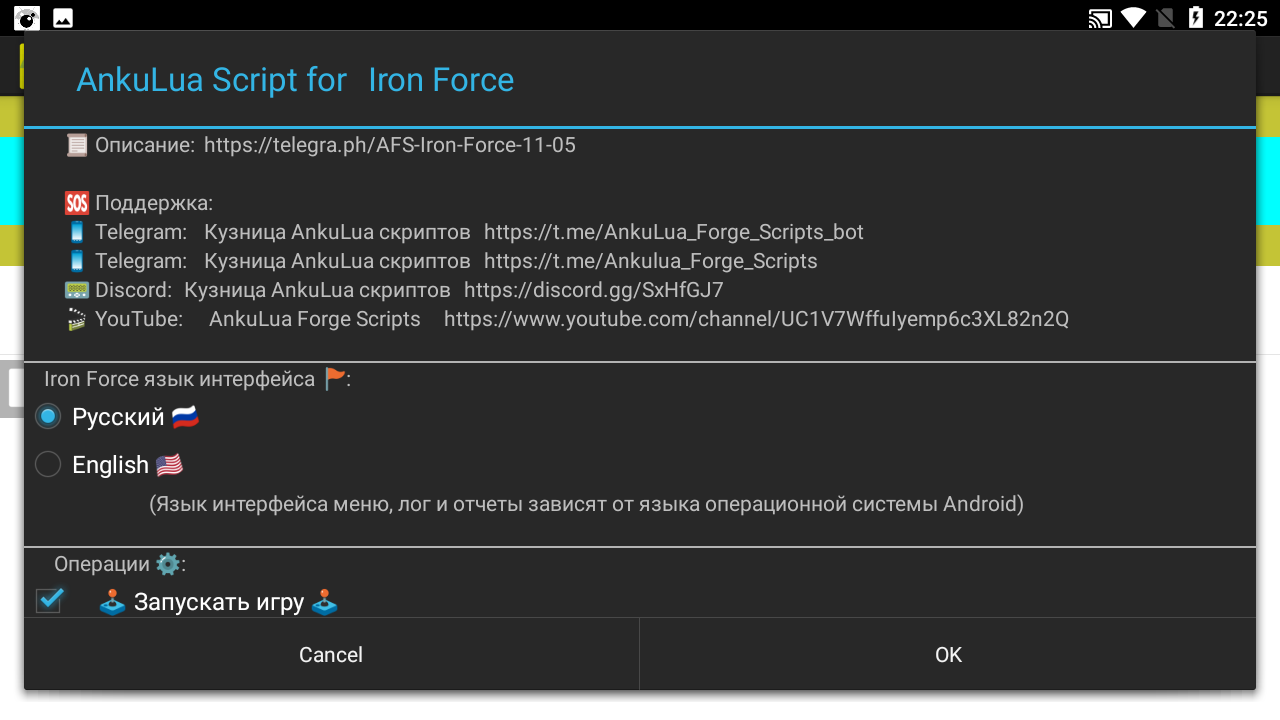Click the SOS support icon
The height and width of the screenshot is (720, 1280).
pos(77,203)
